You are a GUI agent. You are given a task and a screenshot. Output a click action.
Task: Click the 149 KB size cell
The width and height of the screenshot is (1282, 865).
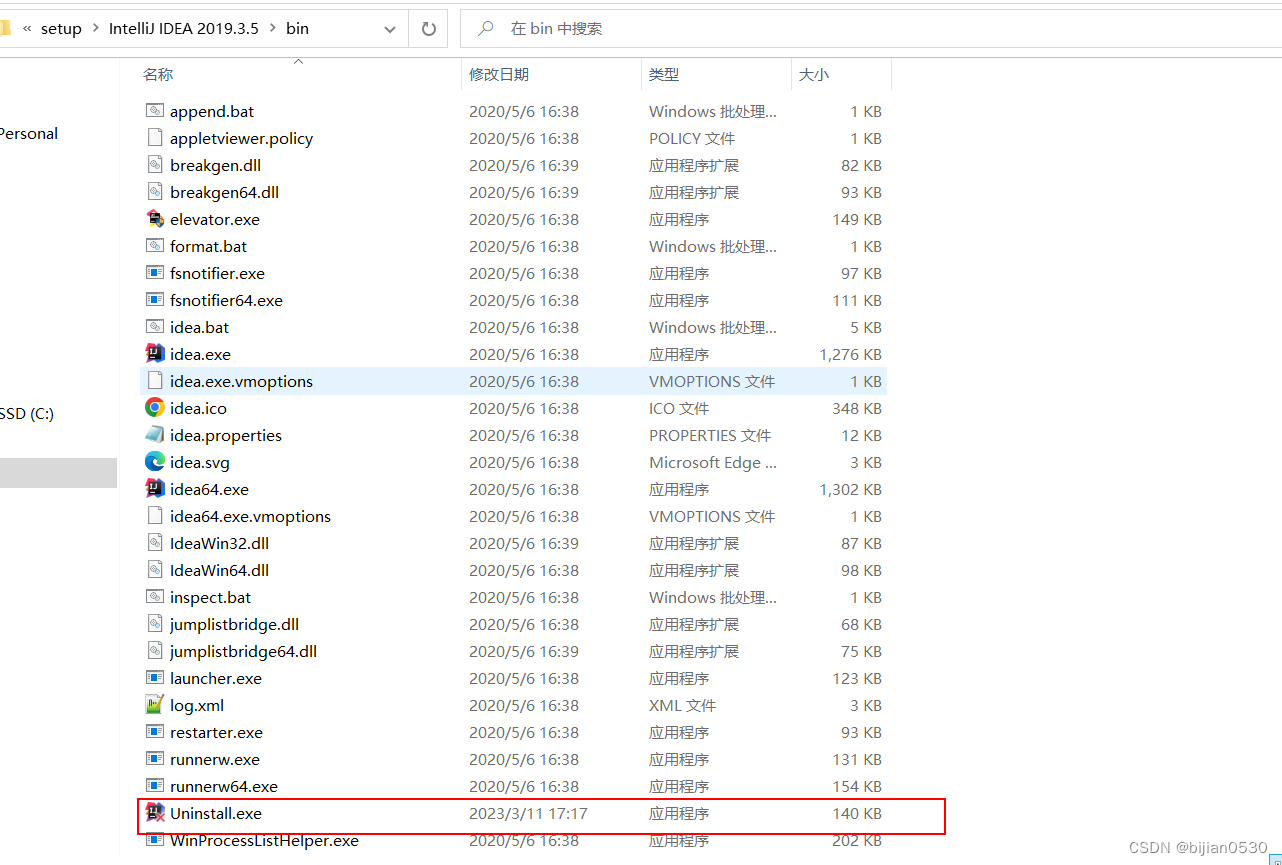857,220
